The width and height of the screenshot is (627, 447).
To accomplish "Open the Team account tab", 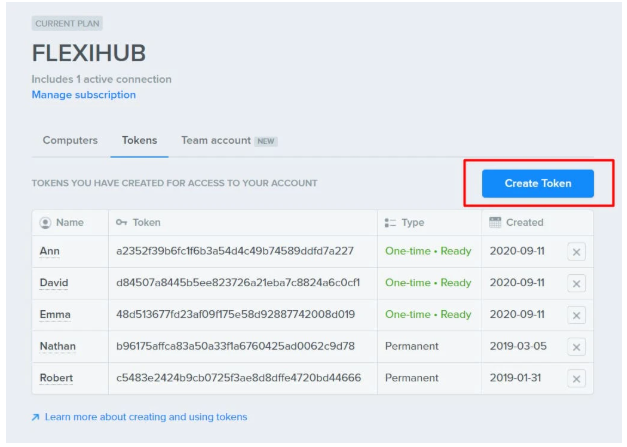I will coord(216,141).
